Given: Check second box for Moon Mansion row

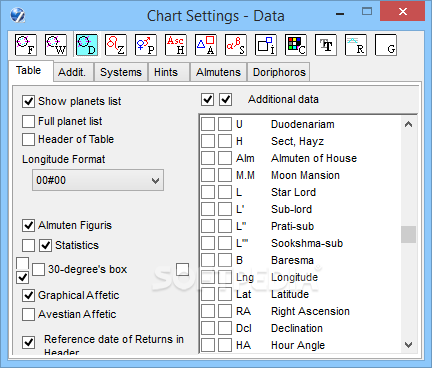Looking at the screenshot, I should pos(225,175).
